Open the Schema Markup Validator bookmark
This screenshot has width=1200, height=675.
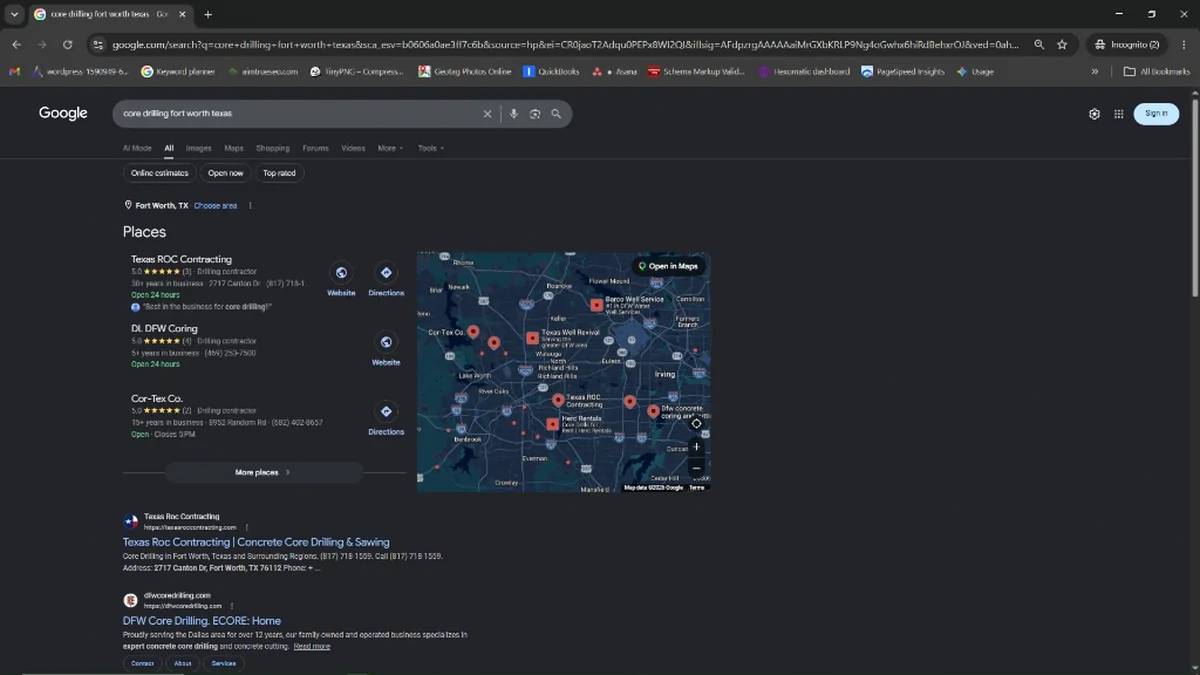point(696,71)
